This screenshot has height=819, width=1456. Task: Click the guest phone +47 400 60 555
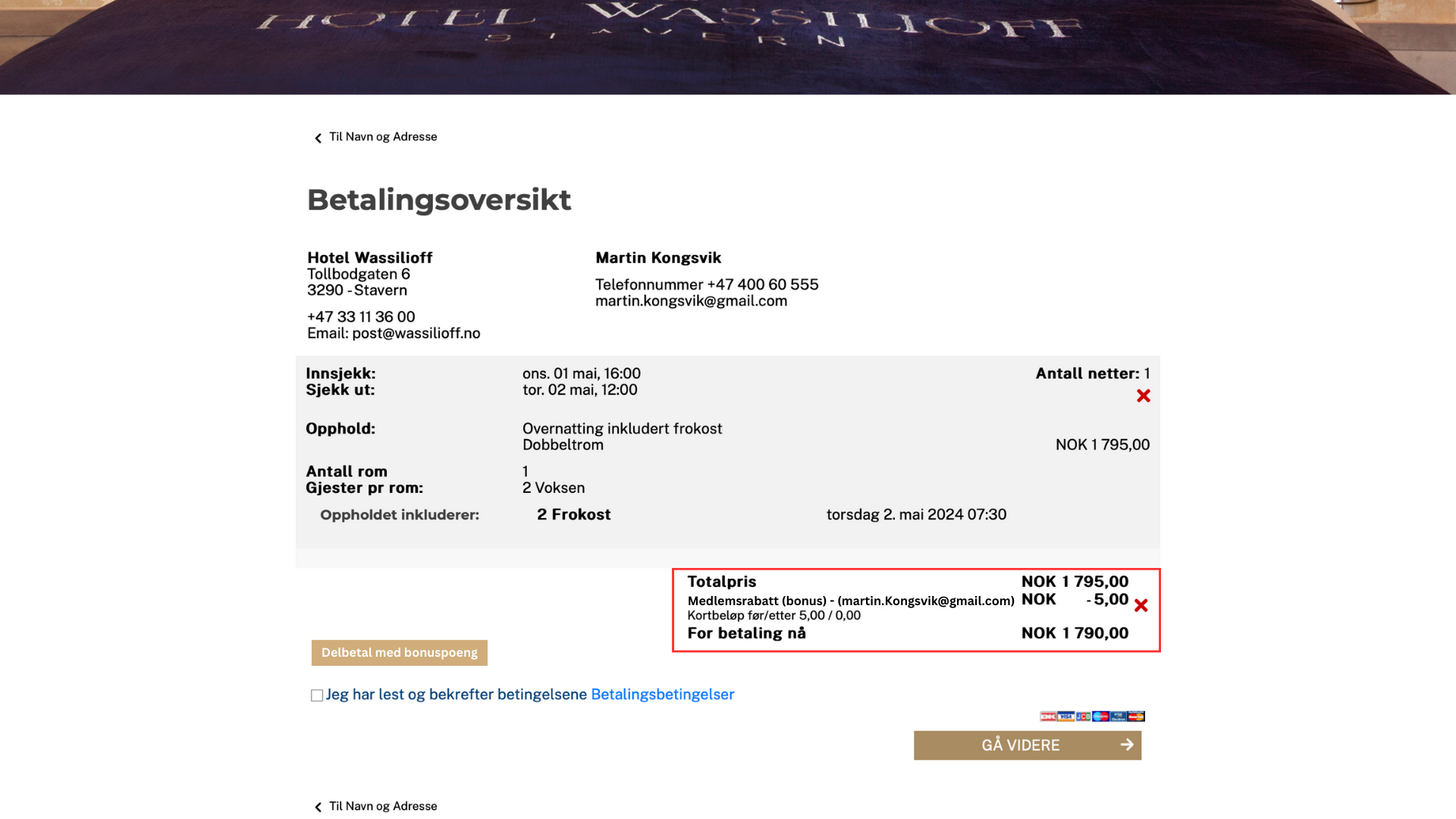(763, 285)
